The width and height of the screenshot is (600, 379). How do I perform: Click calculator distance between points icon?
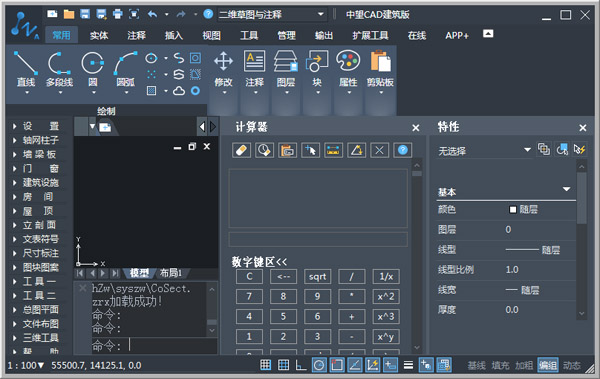click(x=333, y=150)
